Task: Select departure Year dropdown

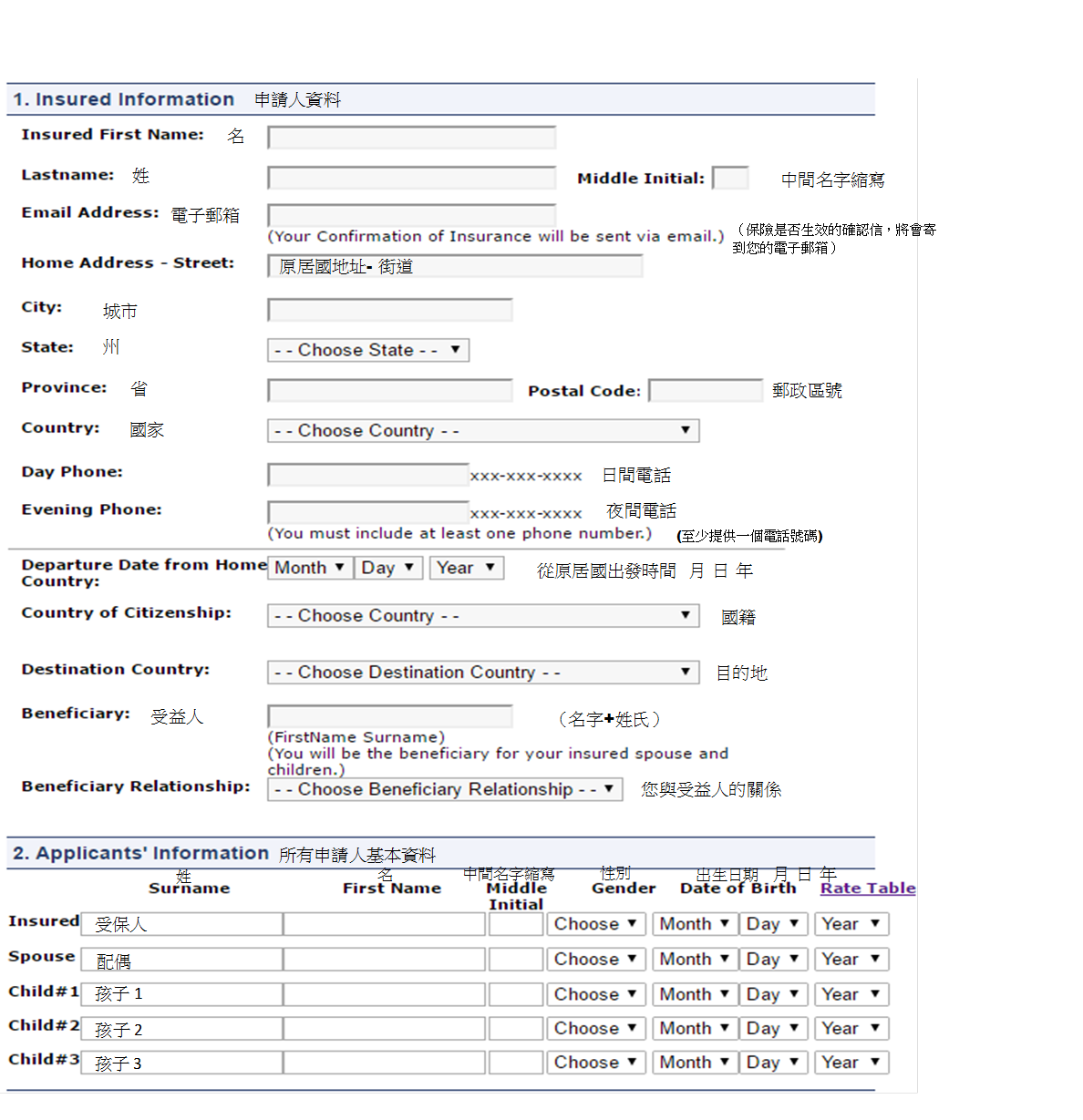Action: [467, 568]
